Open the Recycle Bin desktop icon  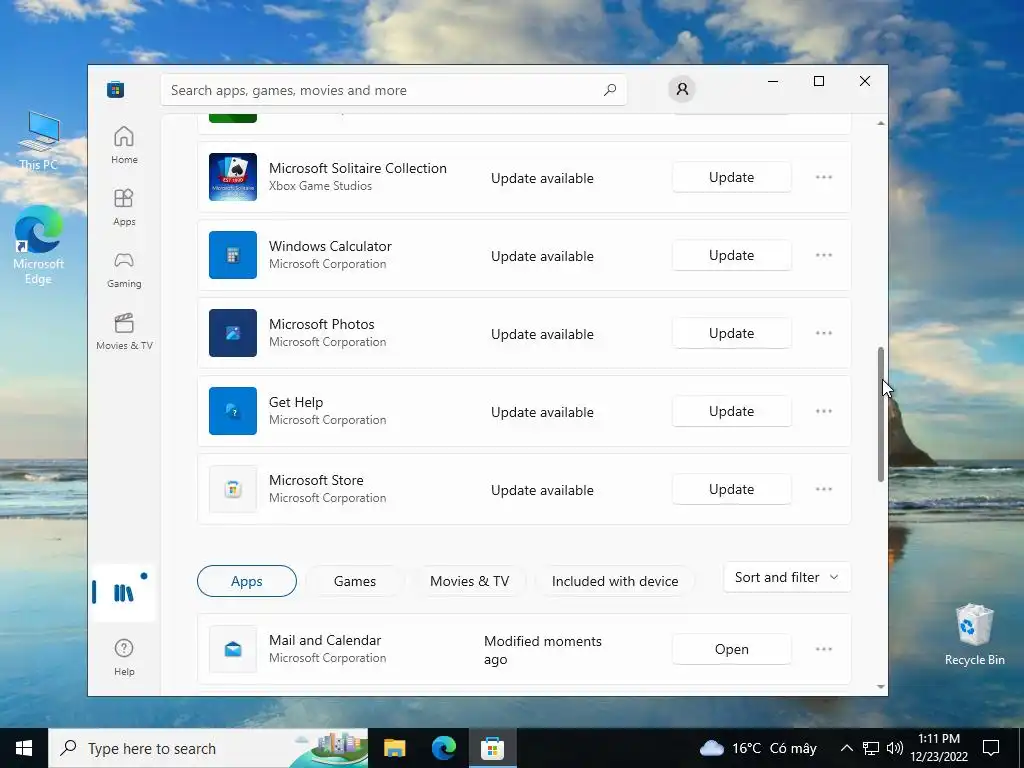pyautogui.click(x=974, y=634)
